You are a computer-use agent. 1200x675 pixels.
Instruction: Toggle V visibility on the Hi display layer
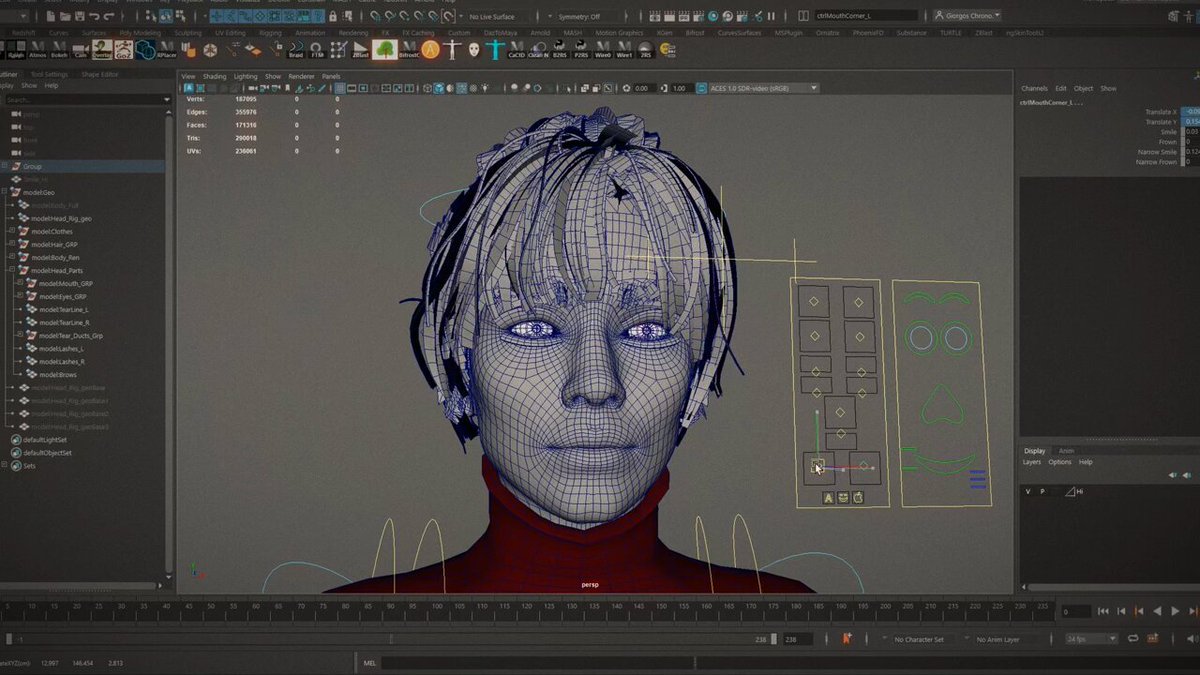(1028, 491)
